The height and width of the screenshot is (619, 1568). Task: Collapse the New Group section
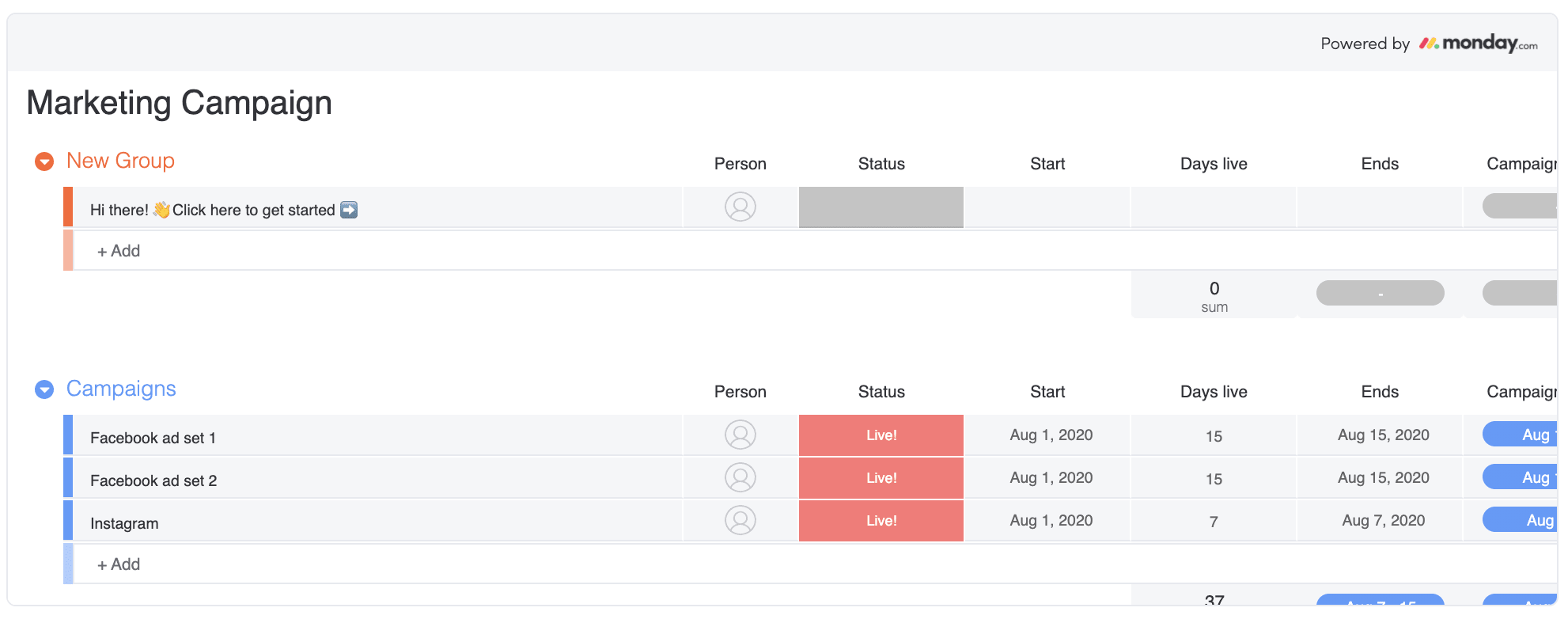[x=44, y=161]
